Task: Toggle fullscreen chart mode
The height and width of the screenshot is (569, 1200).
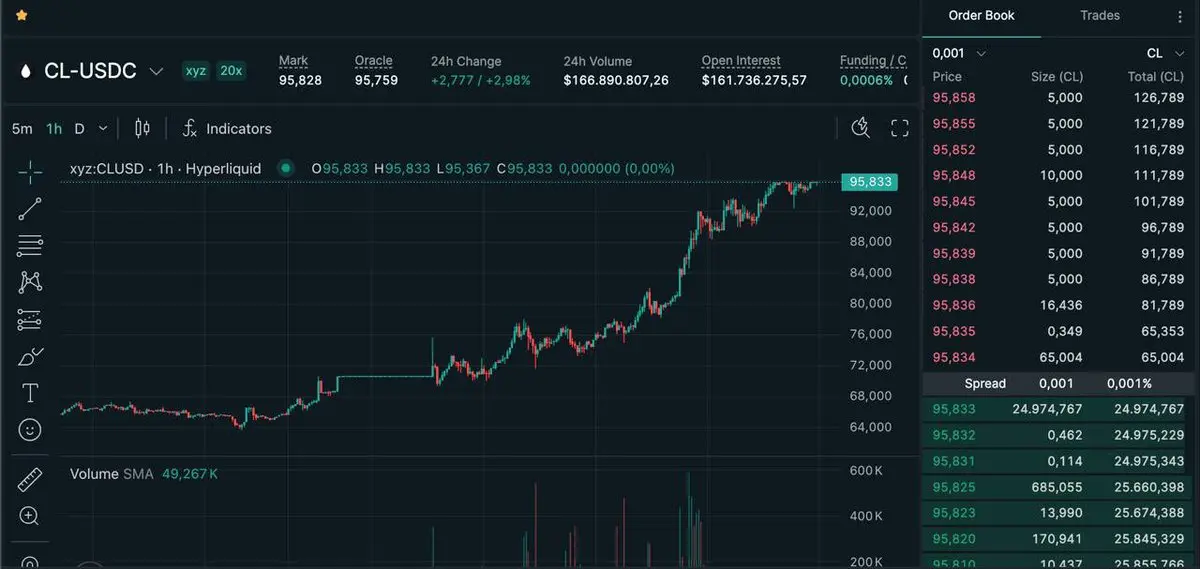Action: click(x=899, y=128)
